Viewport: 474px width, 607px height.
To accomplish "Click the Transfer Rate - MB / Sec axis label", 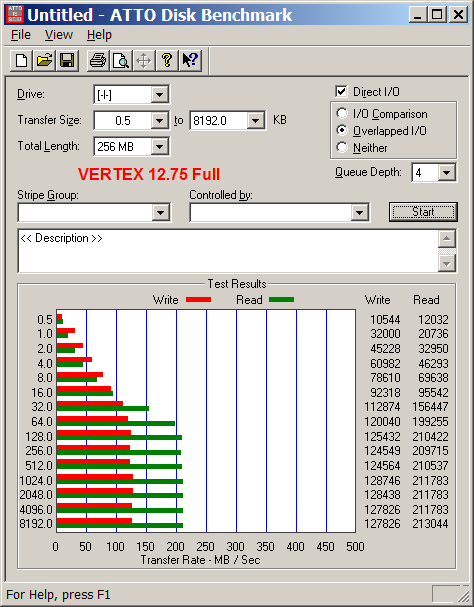I will tap(200, 560).
